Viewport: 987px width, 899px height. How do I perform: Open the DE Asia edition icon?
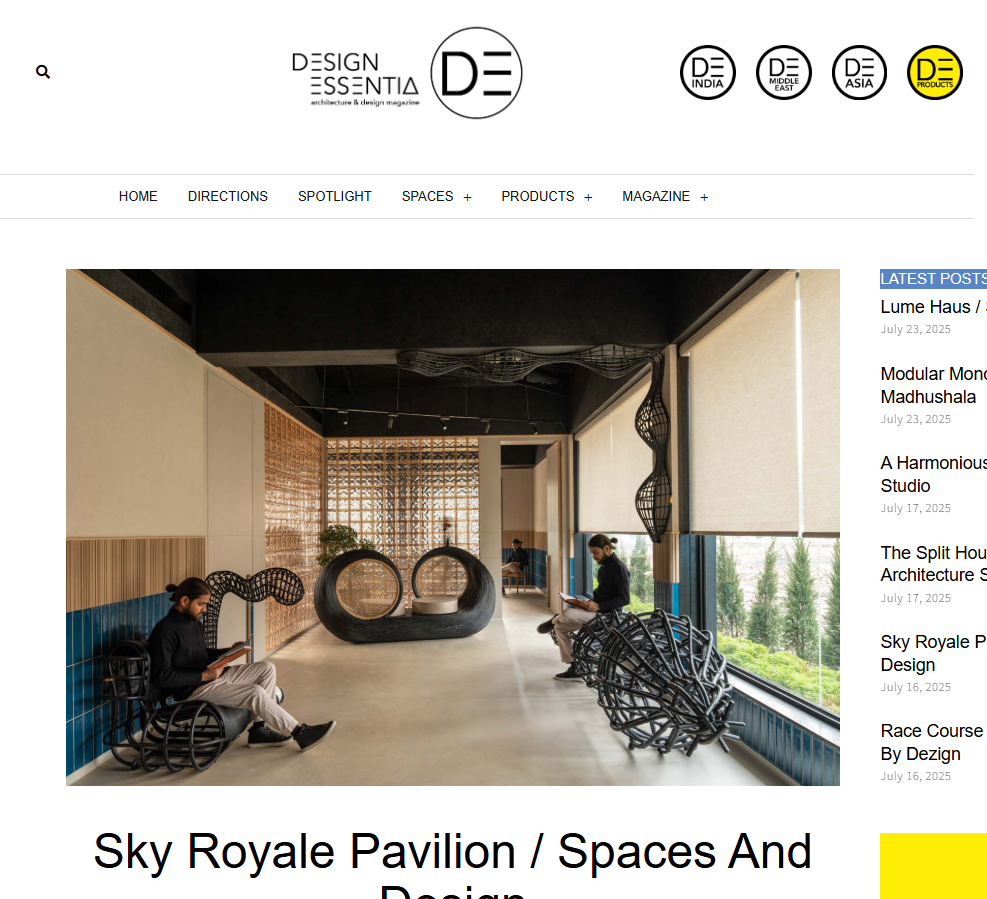click(859, 72)
